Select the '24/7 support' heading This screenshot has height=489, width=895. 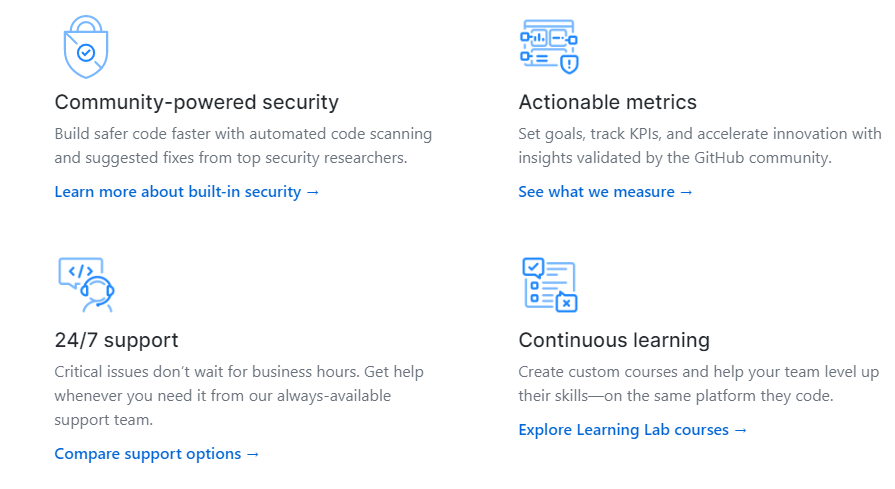[x=116, y=340]
